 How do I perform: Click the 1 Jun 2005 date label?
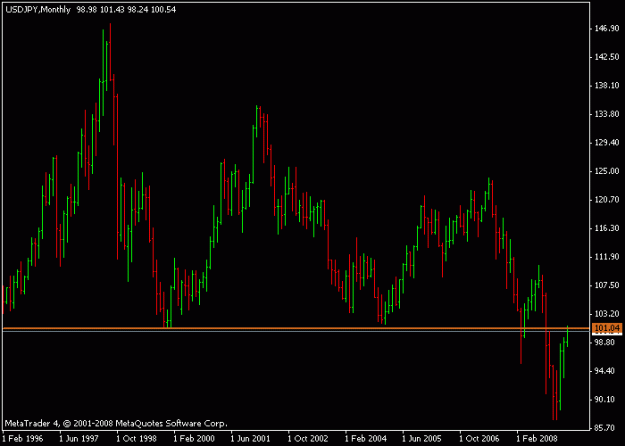tap(422, 438)
